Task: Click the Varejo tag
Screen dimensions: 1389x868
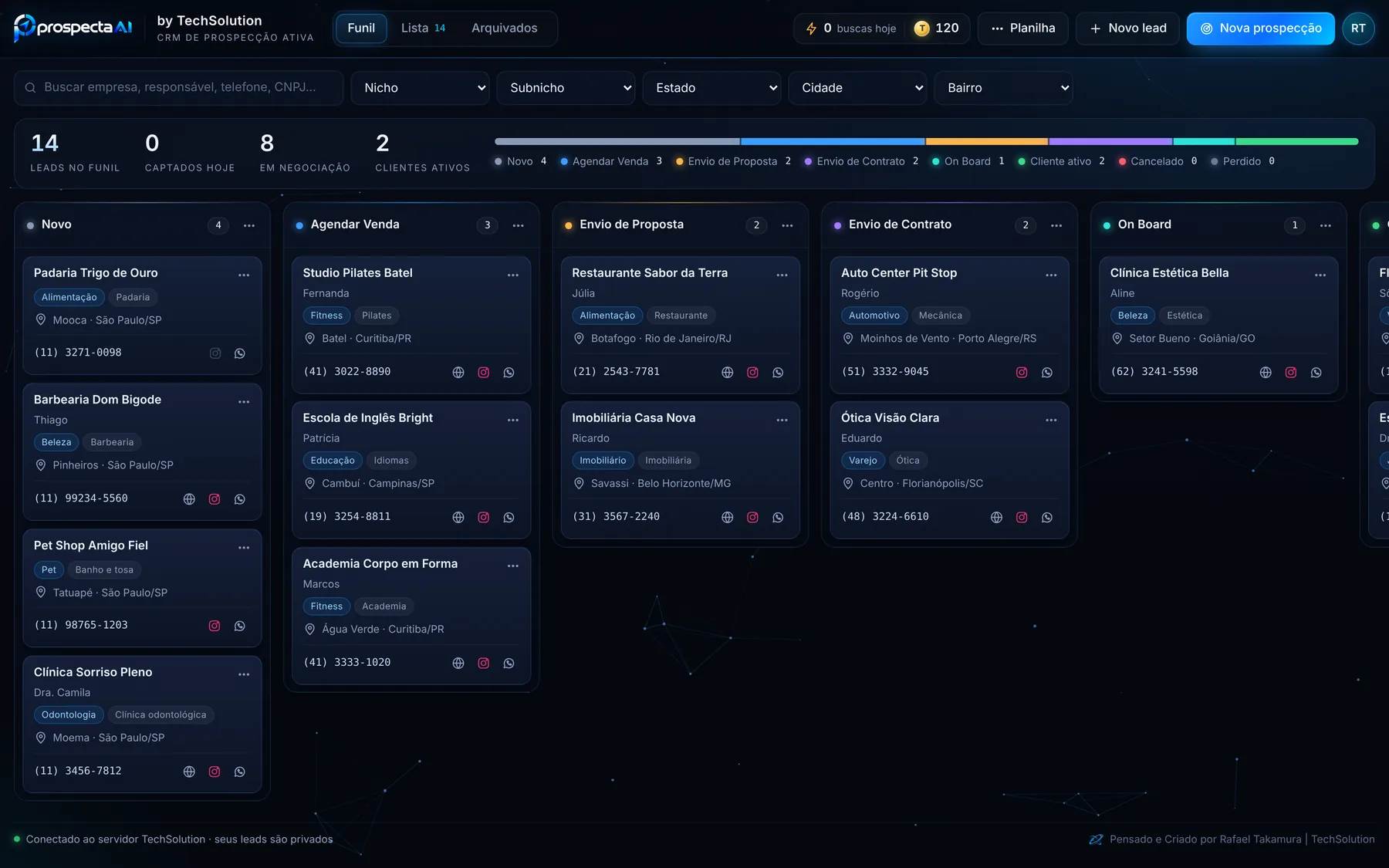Action: pos(863,461)
